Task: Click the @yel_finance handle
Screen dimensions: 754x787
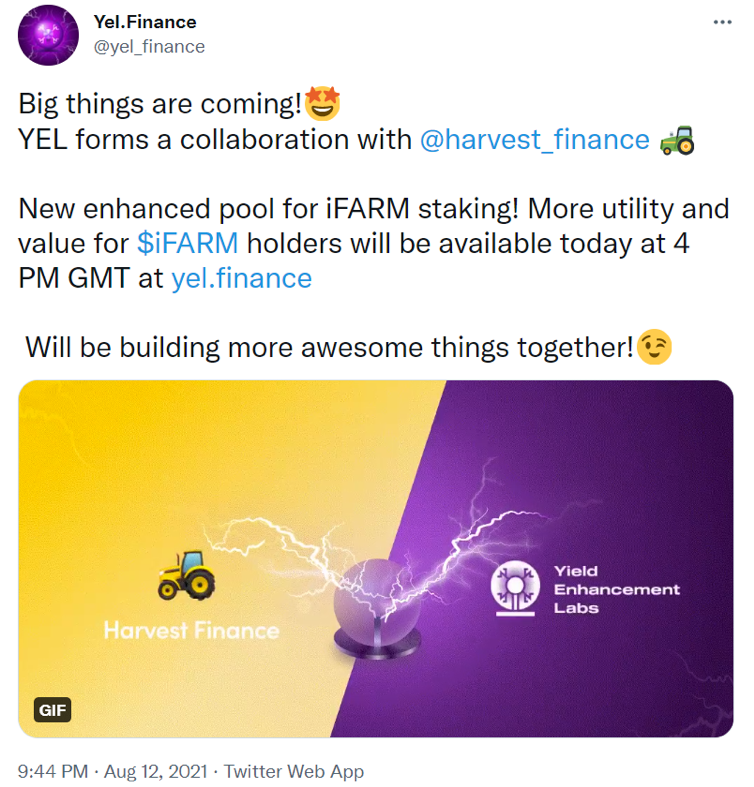Action: coord(149,47)
